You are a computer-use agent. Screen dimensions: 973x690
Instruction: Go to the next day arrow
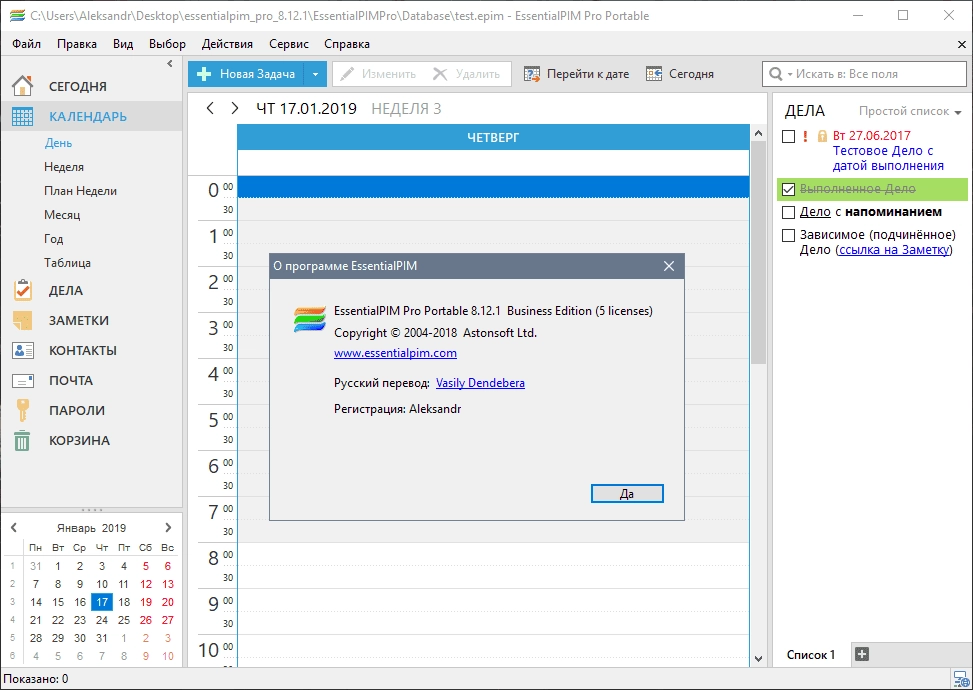click(235, 109)
